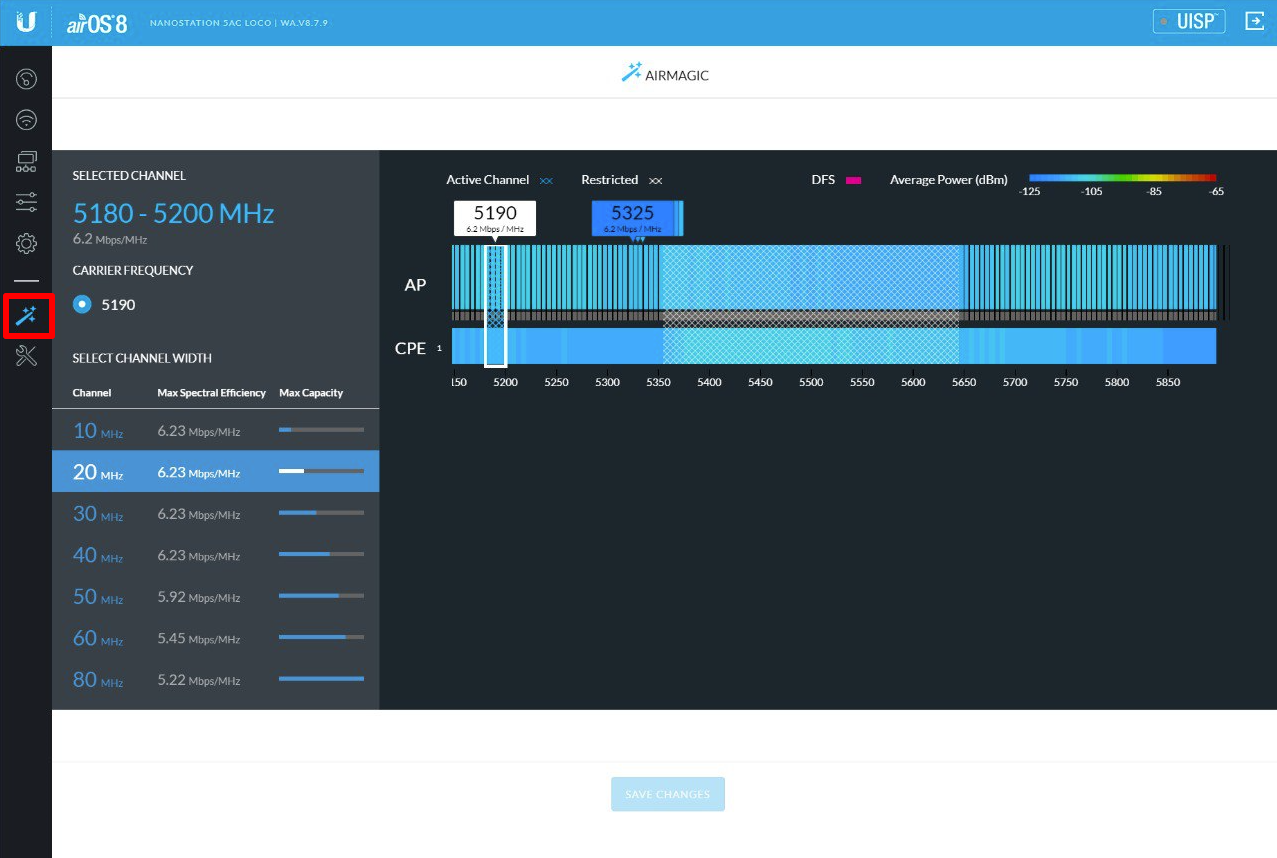The image size is (1277, 858).
Task: Select the 30 MHz channel width
Action: tap(215, 513)
